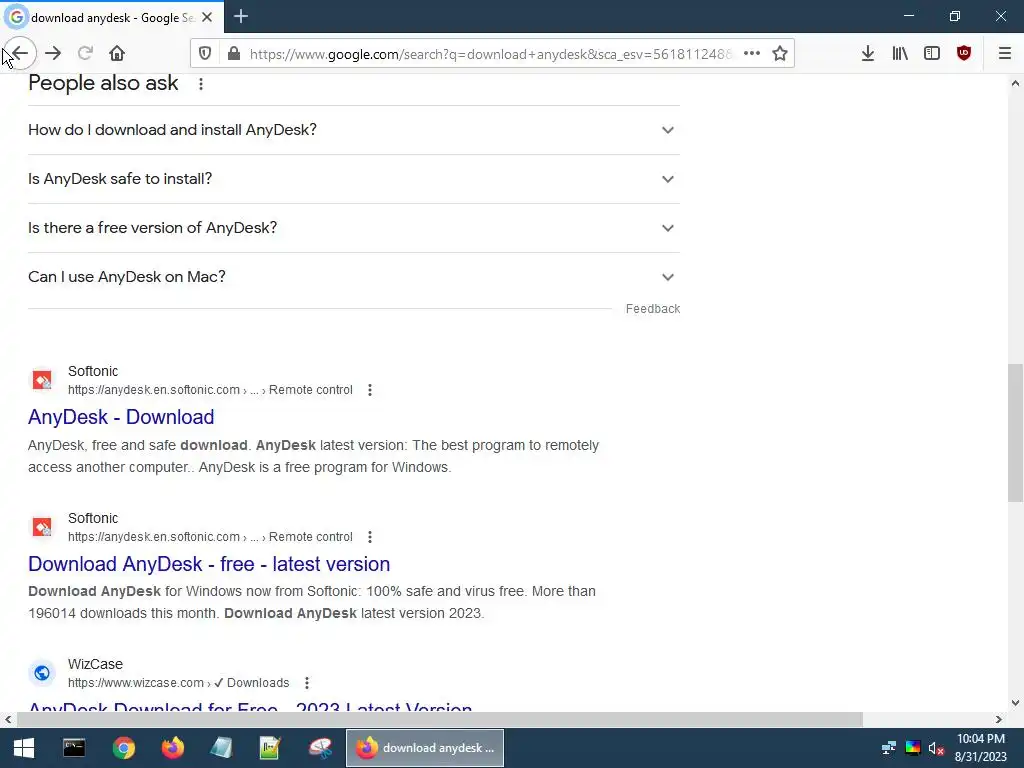Go forward with the forward arrow

tap(53, 54)
